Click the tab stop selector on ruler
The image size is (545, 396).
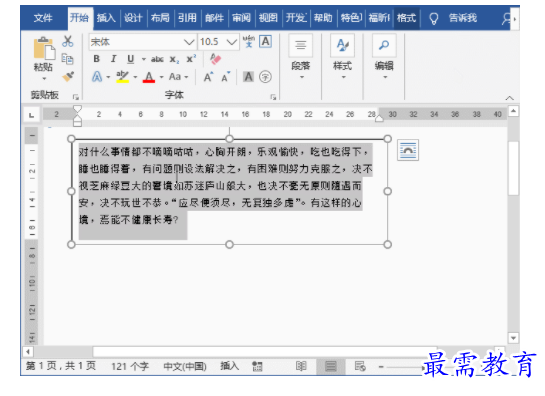[x=32, y=115]
